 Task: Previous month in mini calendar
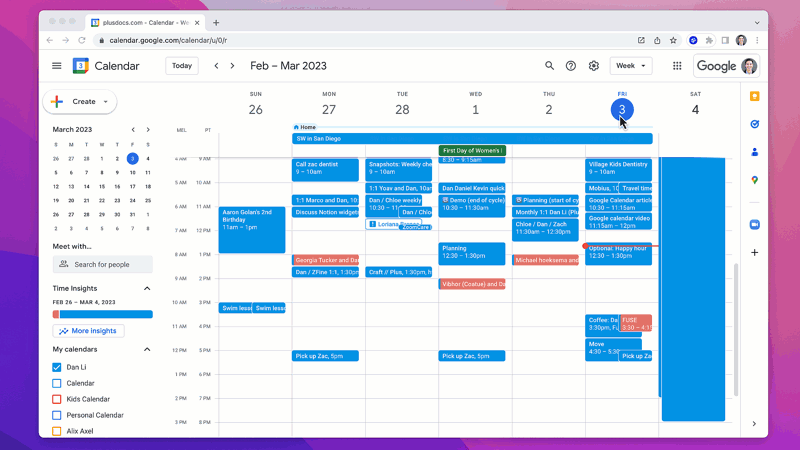point(133,130)
